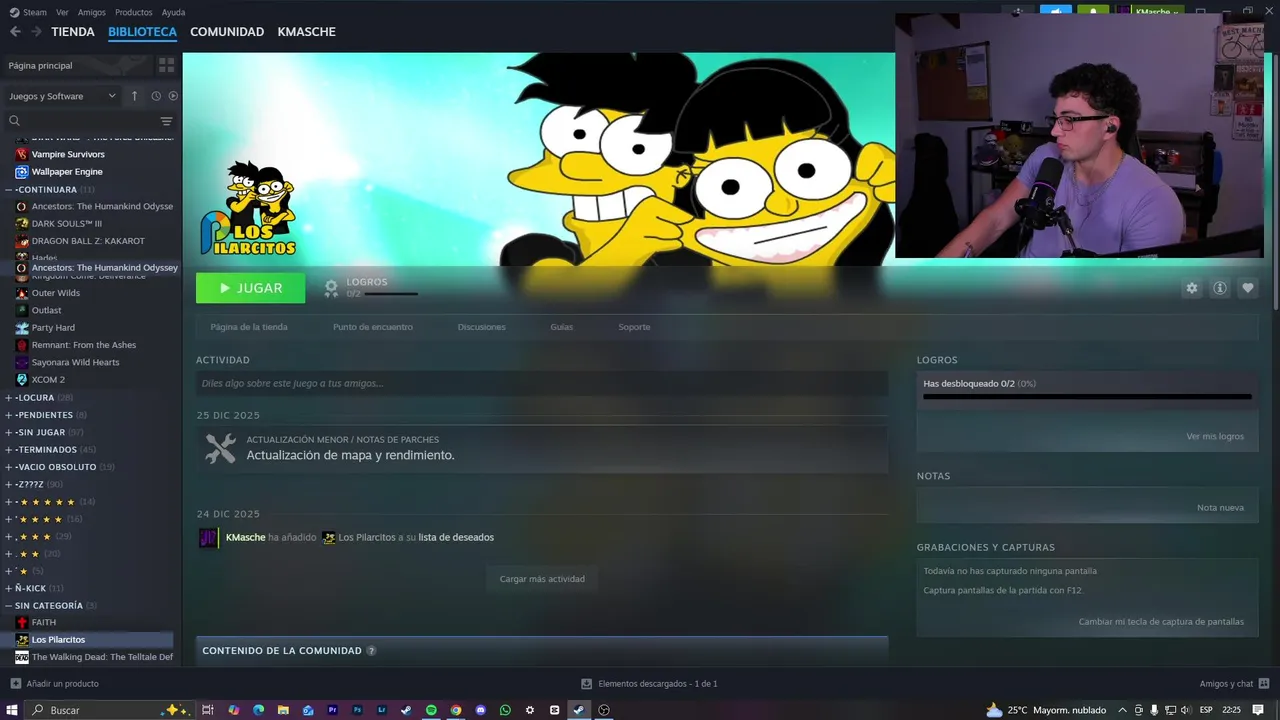Sort library list with the up arrow
This screenshot has height=720, width=1280.
click(x=134, y=96)
